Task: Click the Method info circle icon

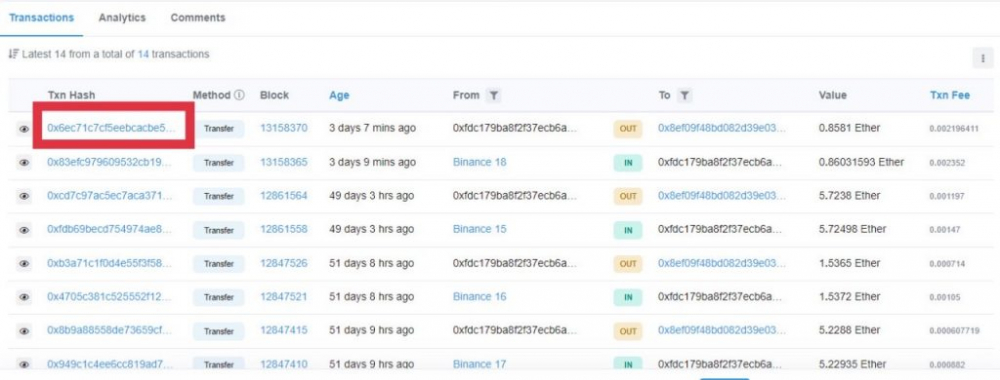Action: coord(239,95)
